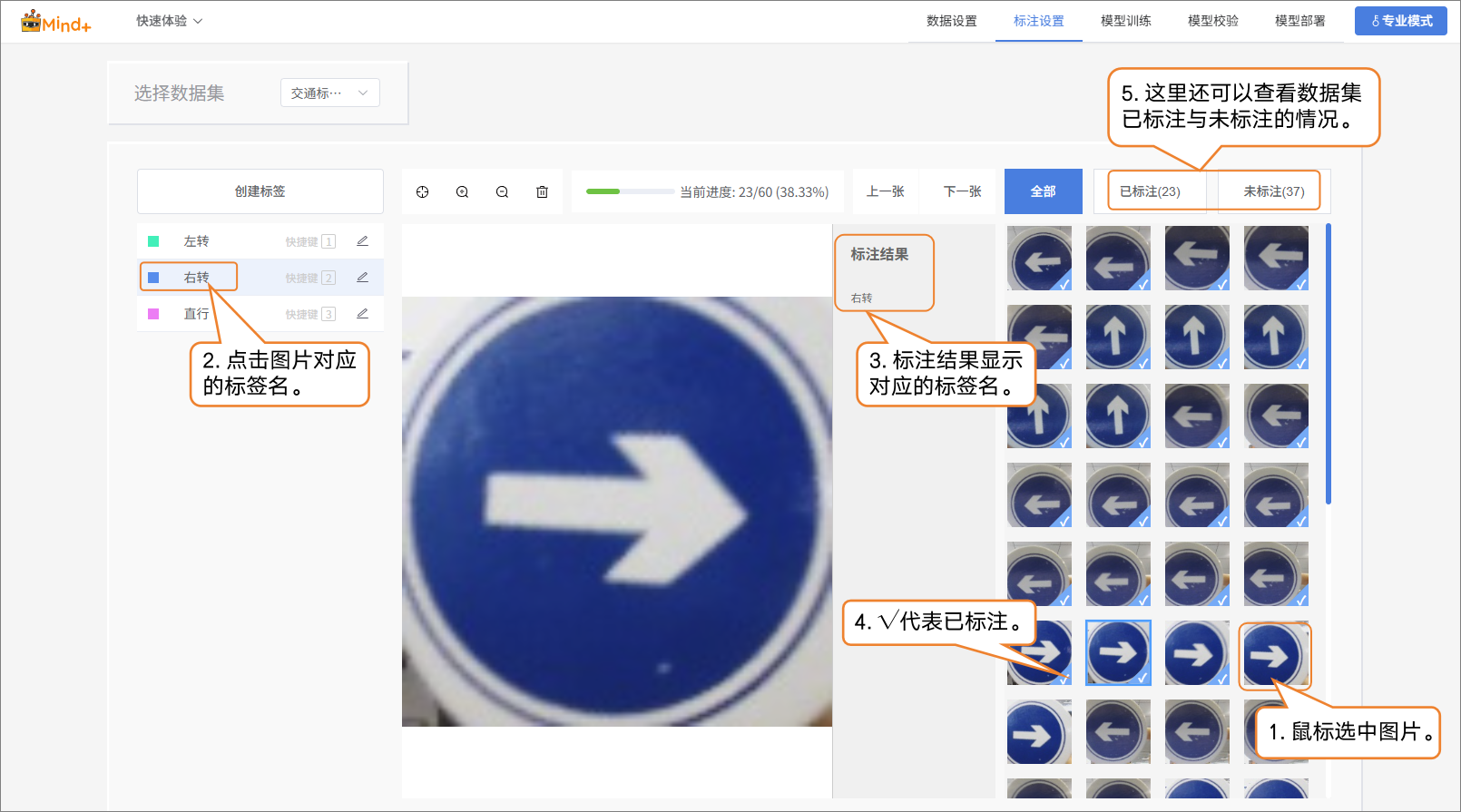Click the 创建标签 button
Viewport: 1461px width, 812px height.
coord(260,191)
